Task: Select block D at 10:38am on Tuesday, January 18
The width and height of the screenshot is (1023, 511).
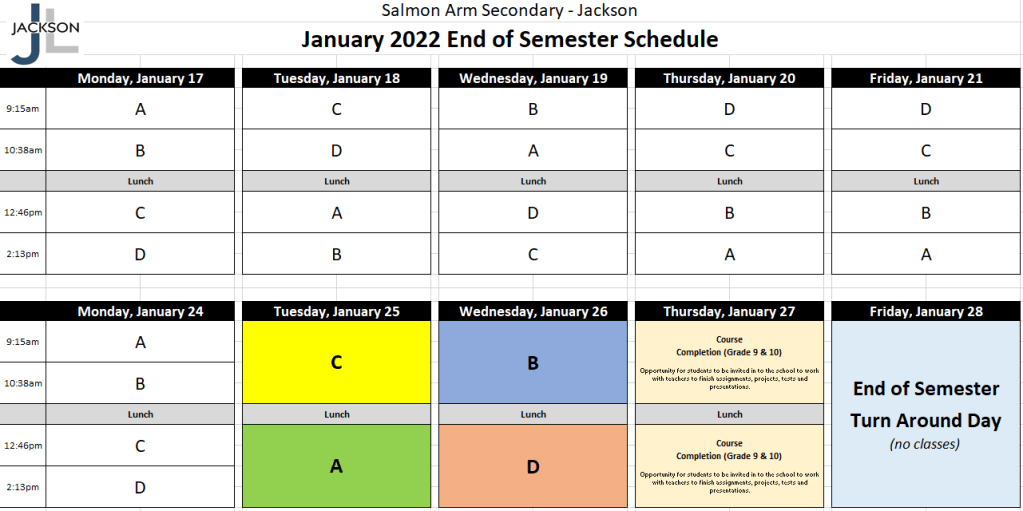Action: pyautogui.click(x=336, y=151)
